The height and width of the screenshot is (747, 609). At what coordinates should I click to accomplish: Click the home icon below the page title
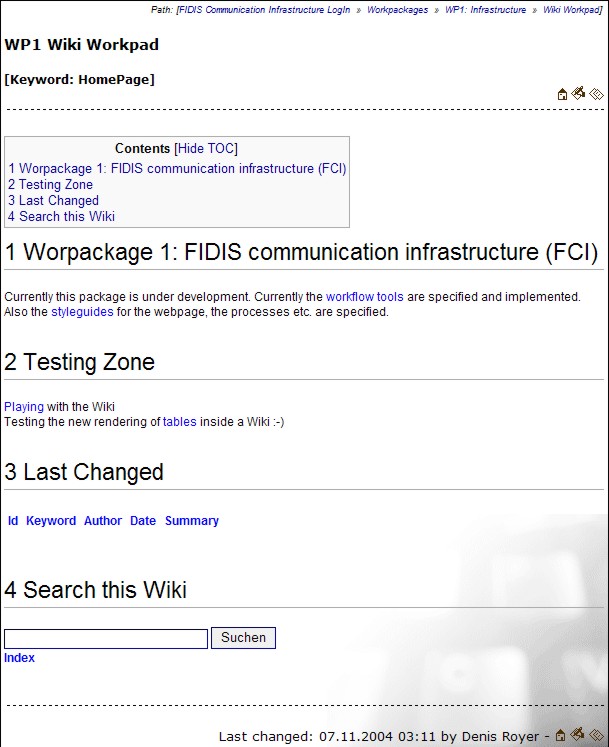pyautogui.click(x=562, y=95)
